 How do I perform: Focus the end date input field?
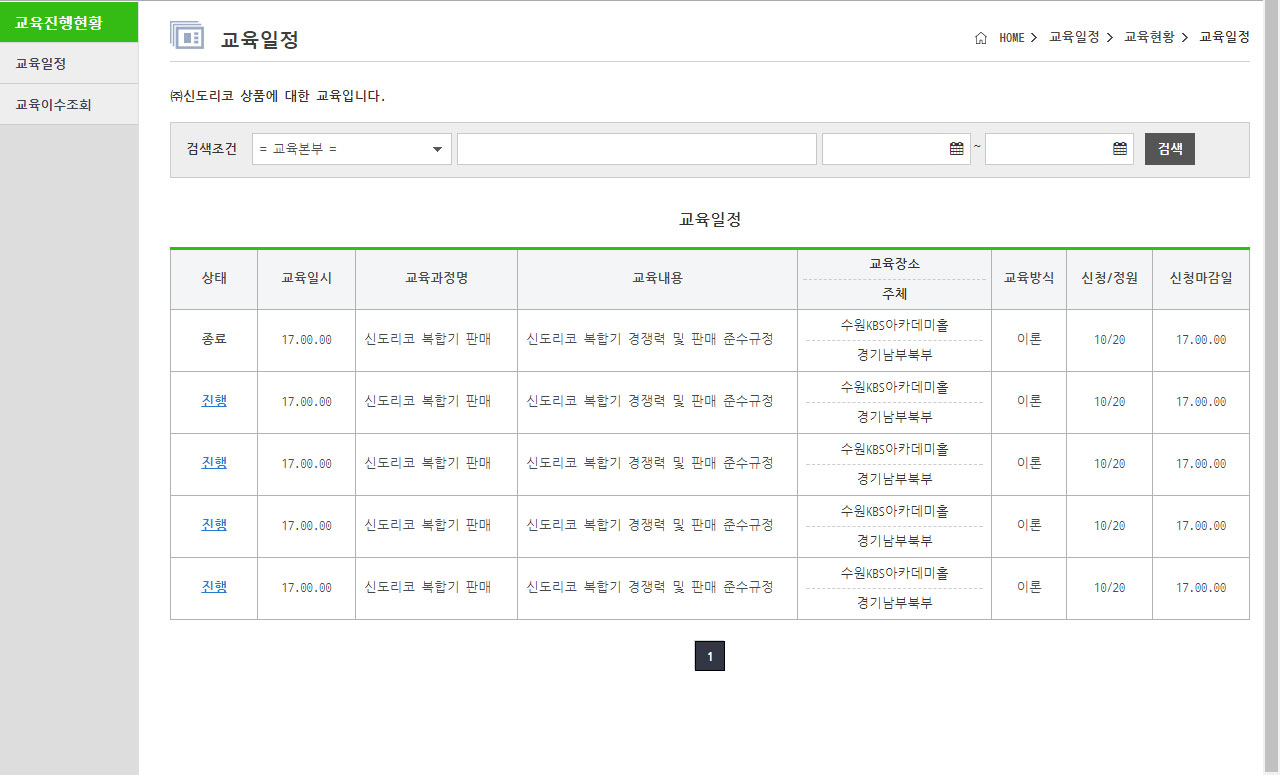[x=1059, y=149]
